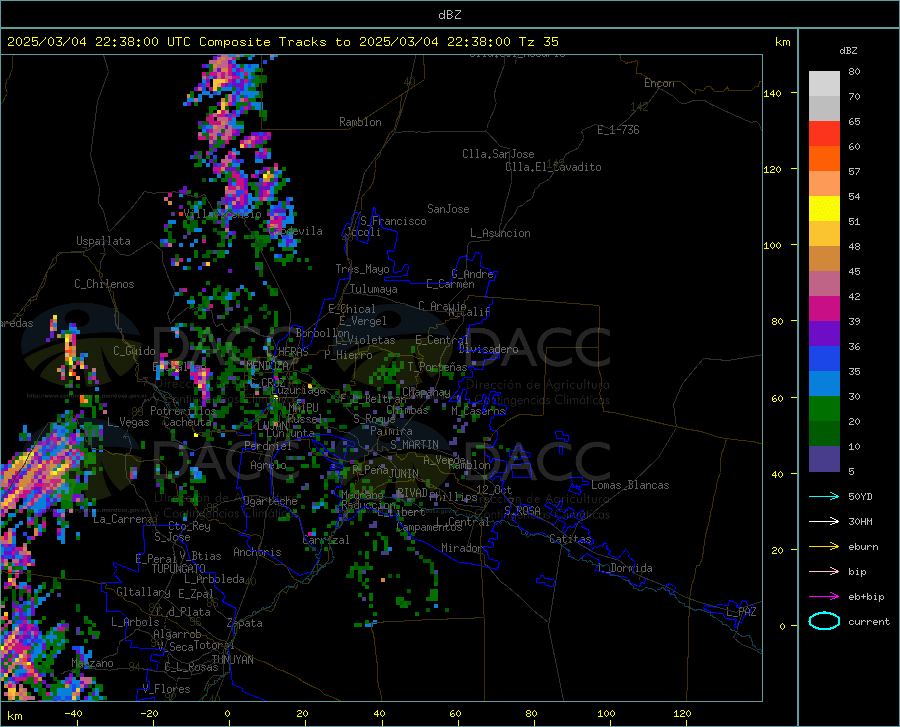Click the eburn yellow arrow legend icon
Viewport: 900px width, 727px height.
[824, 546]
